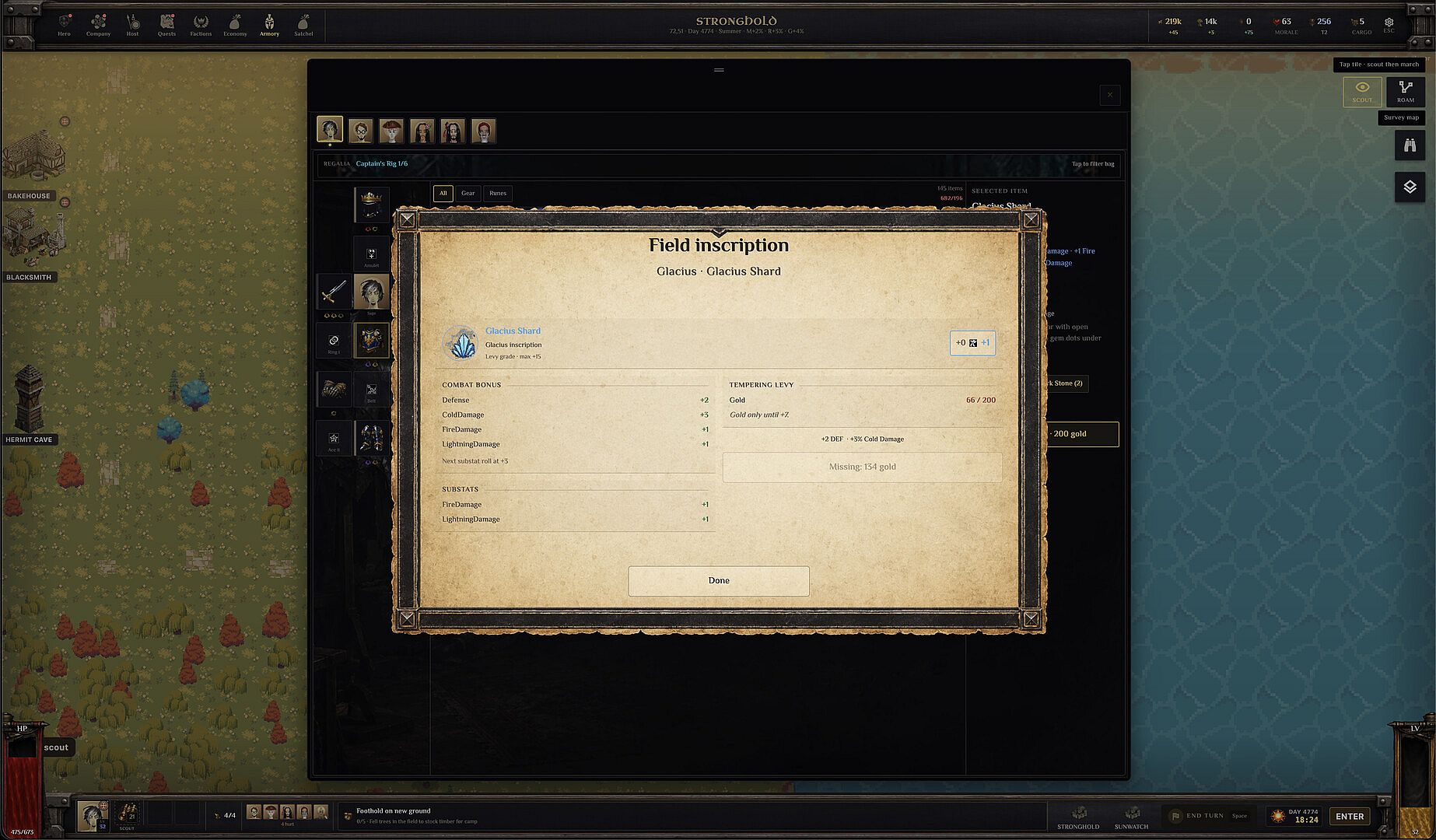Select the first hero portrait in Armory
Image resolution: width=1436 pixels, height=840 pixels.
[330, 129]
